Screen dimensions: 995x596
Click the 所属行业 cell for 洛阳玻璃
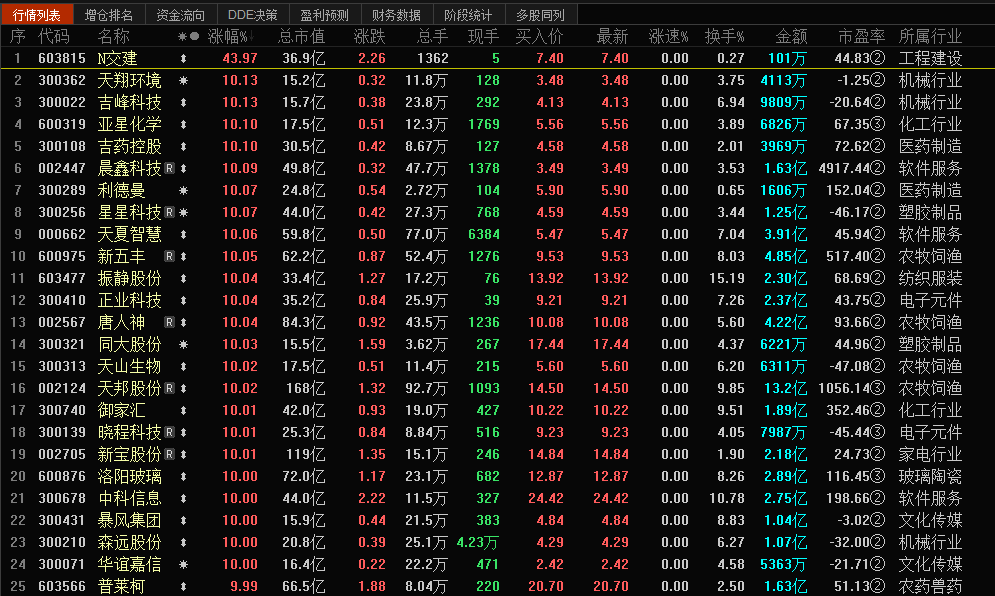tap(930, 476)
